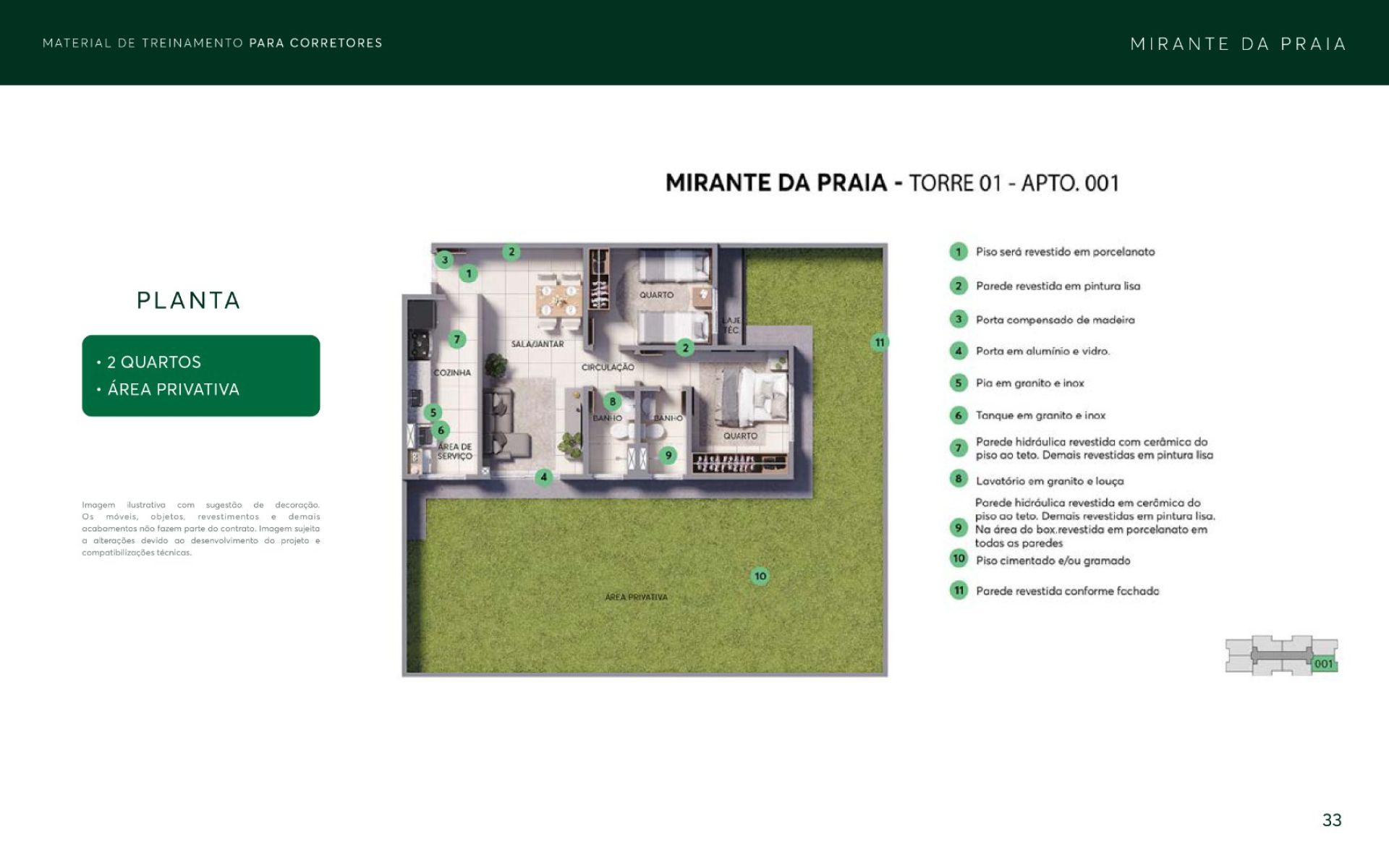Select legend bullet 11 for facade wall

coord(959,590)
